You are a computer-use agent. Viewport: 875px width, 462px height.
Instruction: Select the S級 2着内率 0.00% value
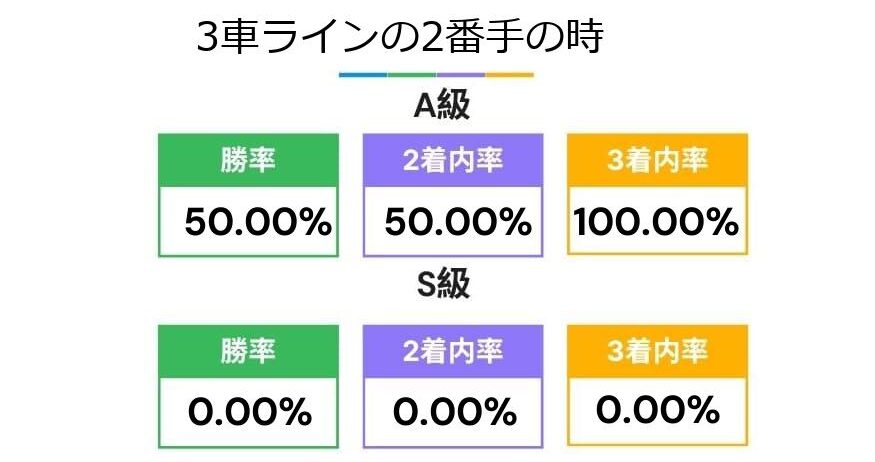[x=454, y=413]
